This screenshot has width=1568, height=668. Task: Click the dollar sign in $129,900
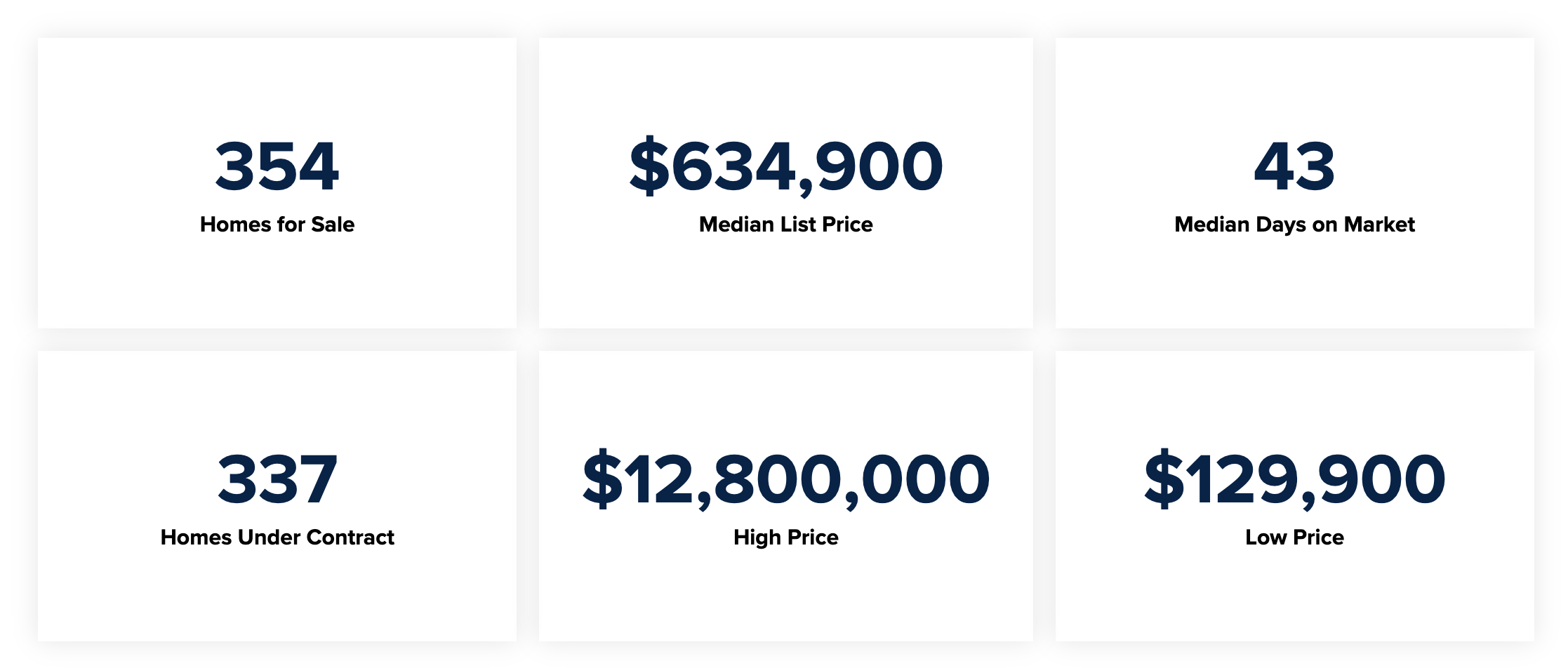[1164, 479]
